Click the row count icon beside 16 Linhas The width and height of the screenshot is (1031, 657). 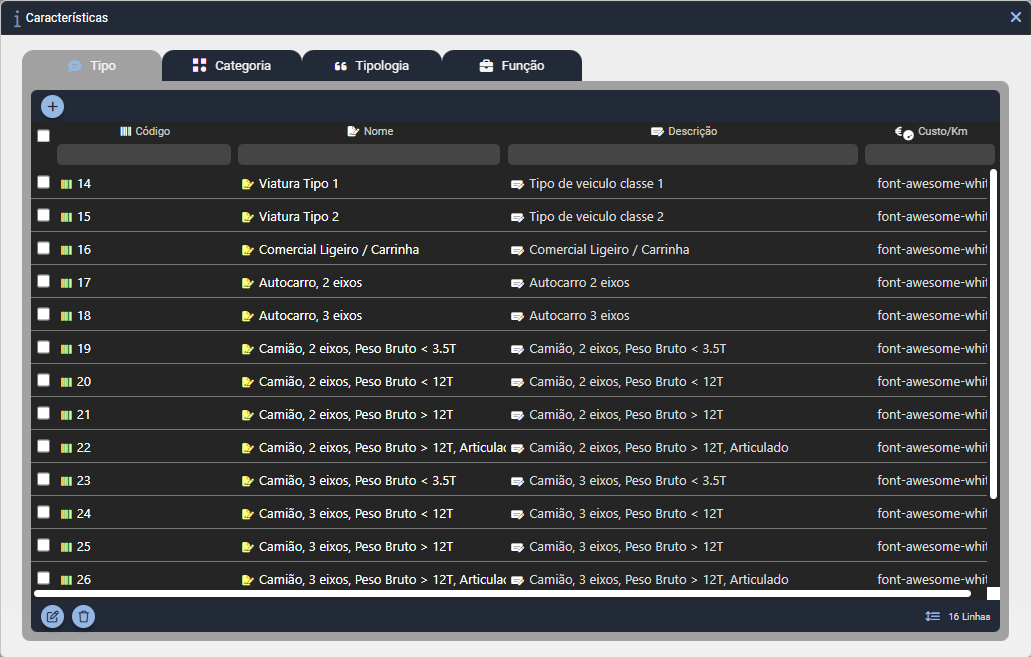click(932, 616)
